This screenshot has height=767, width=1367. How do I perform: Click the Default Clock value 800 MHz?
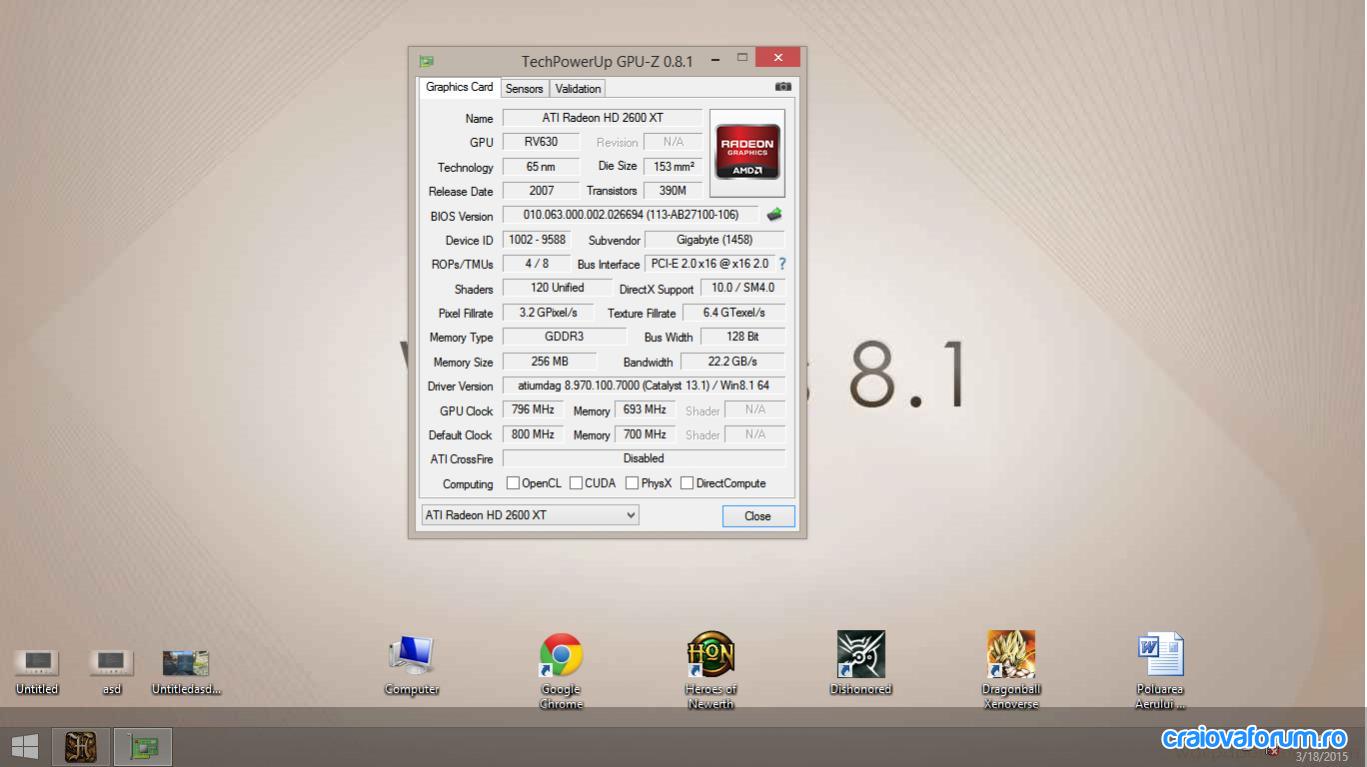[x=533, y=435]
